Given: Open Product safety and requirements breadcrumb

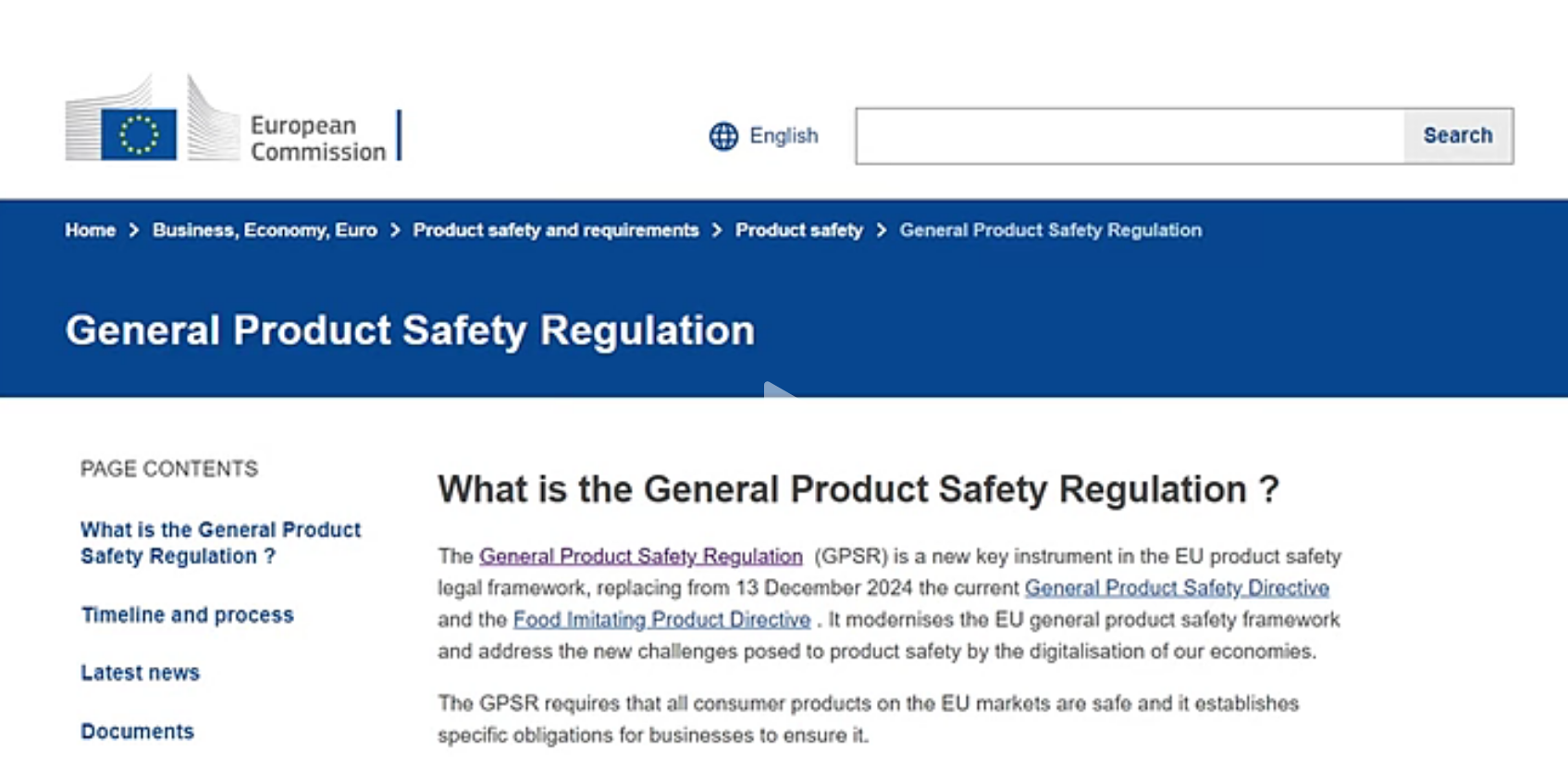Looking at the screenshot, I should click(556, 230).
